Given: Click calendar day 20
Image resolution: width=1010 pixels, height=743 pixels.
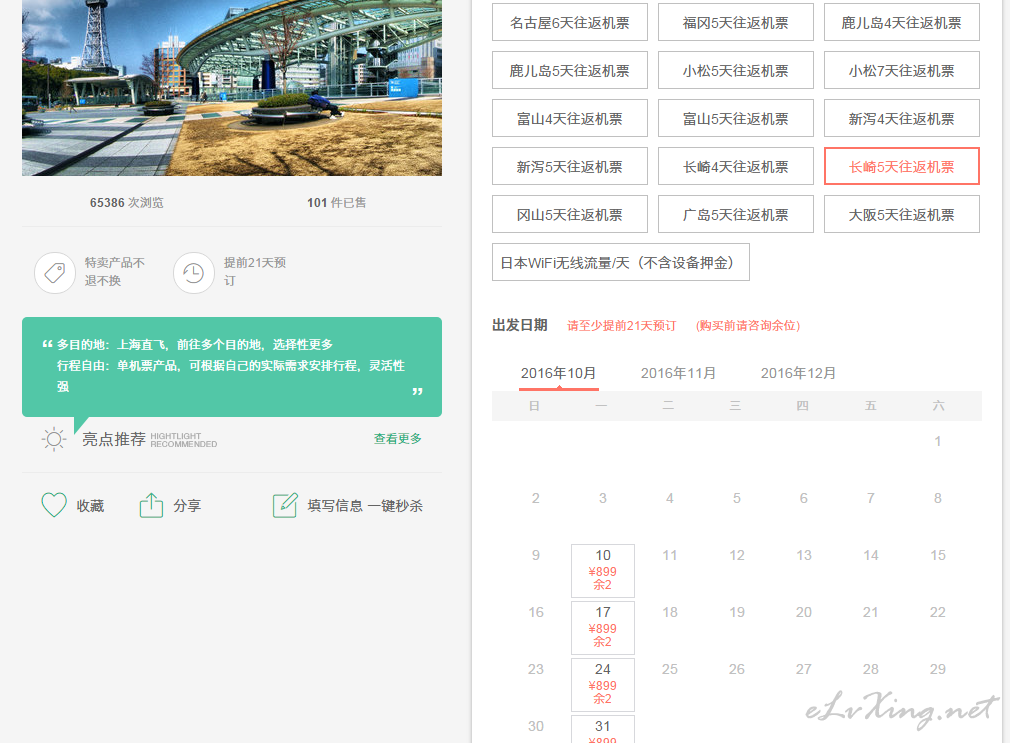Looking at the screenshot, I should pos(804,612).
